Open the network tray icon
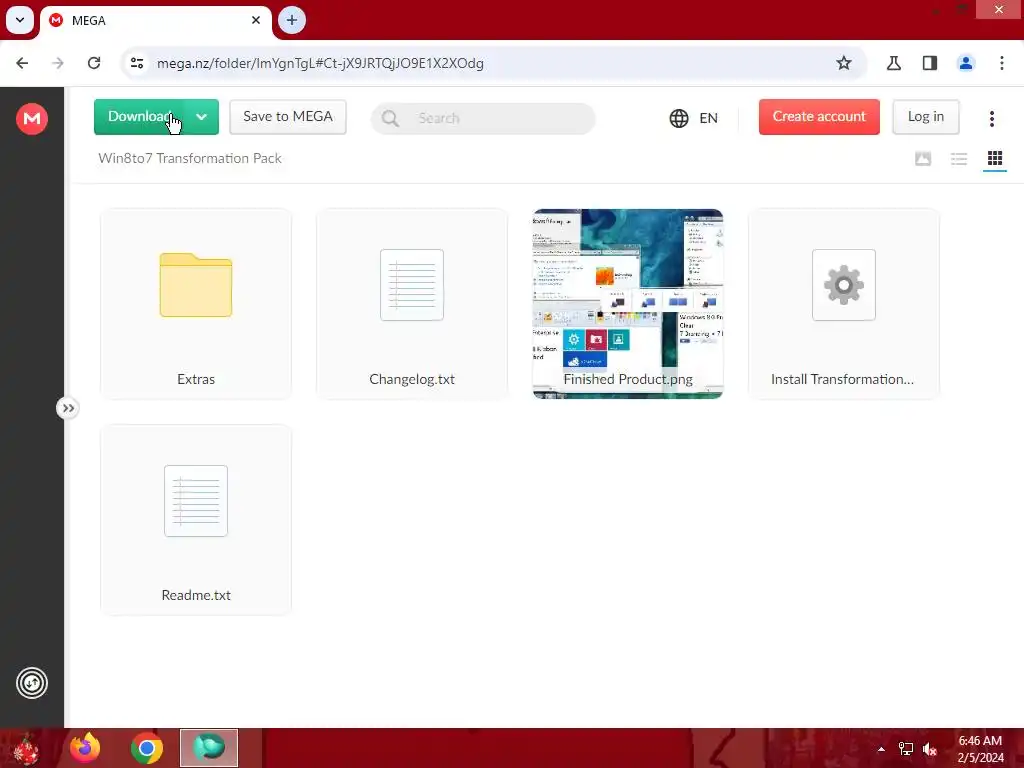Image resolution: width=1024 pixels, height=768 pixels. point(906,749)
